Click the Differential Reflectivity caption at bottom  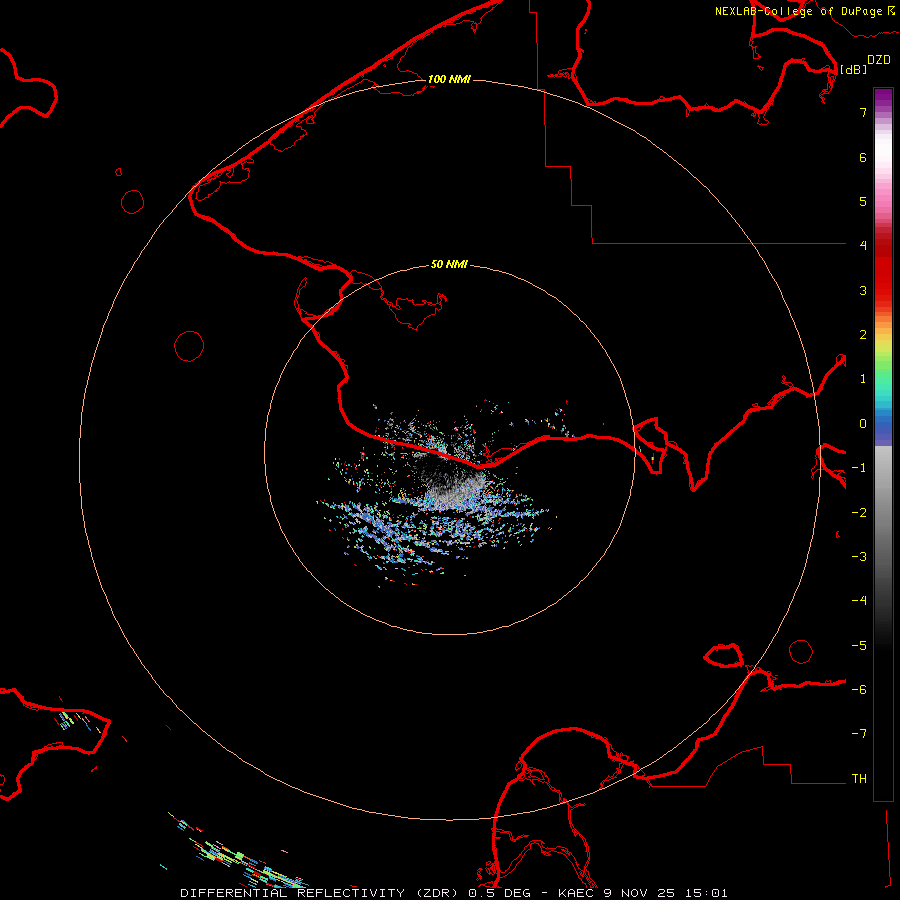pyautogui.click(x=453, y=893)
